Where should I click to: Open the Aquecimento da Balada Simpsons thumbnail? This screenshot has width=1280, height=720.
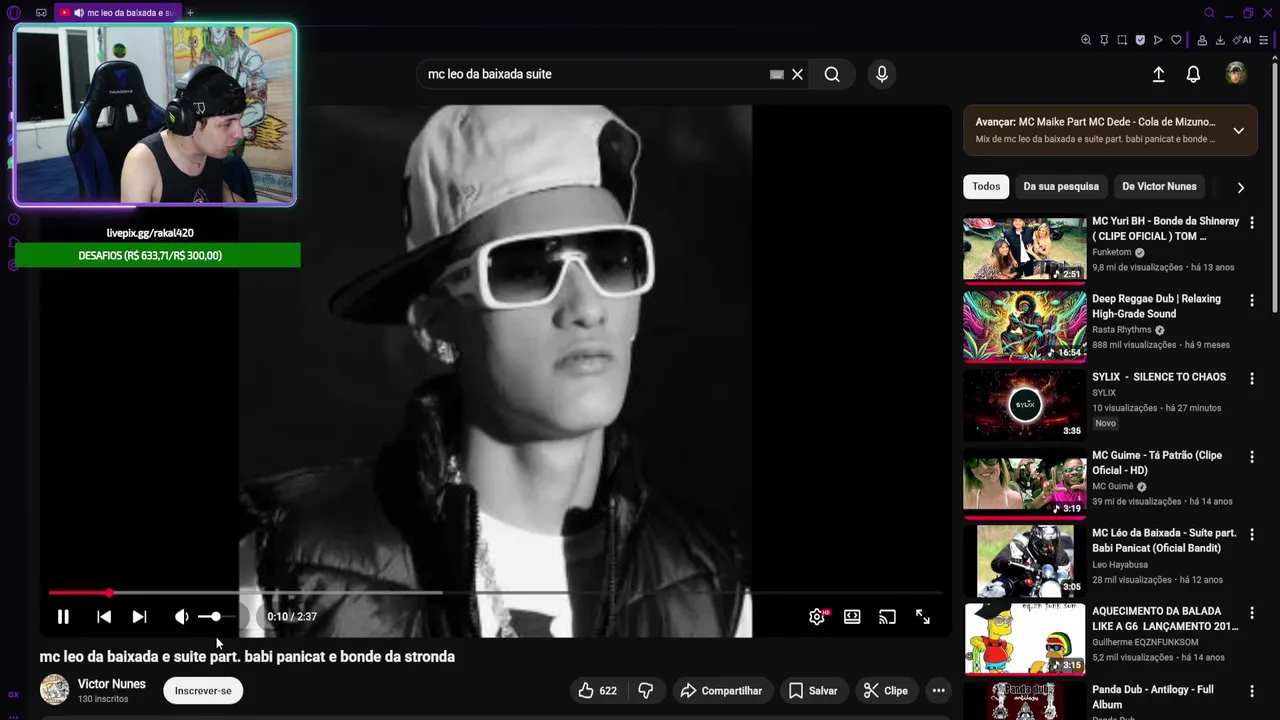coord(1024,639)
